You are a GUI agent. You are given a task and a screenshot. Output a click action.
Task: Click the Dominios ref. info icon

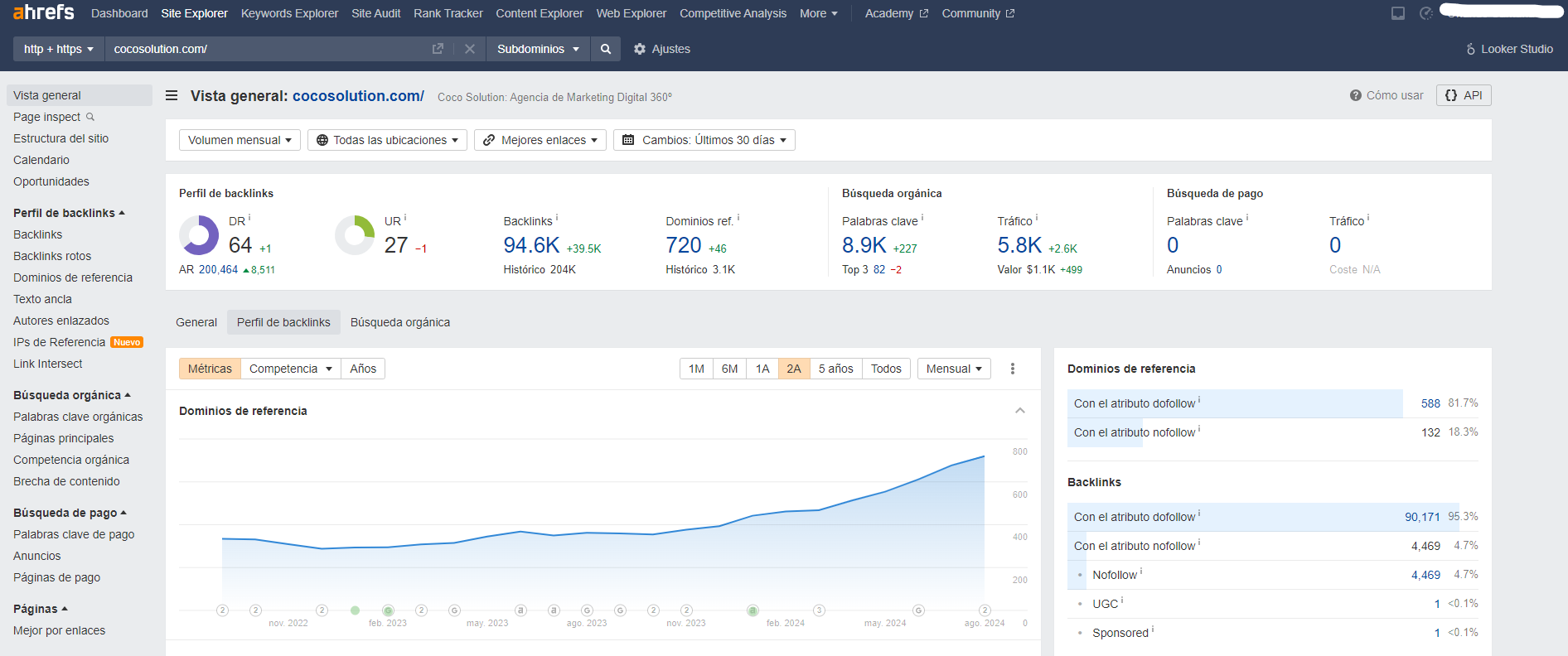(x=738, y=218)
